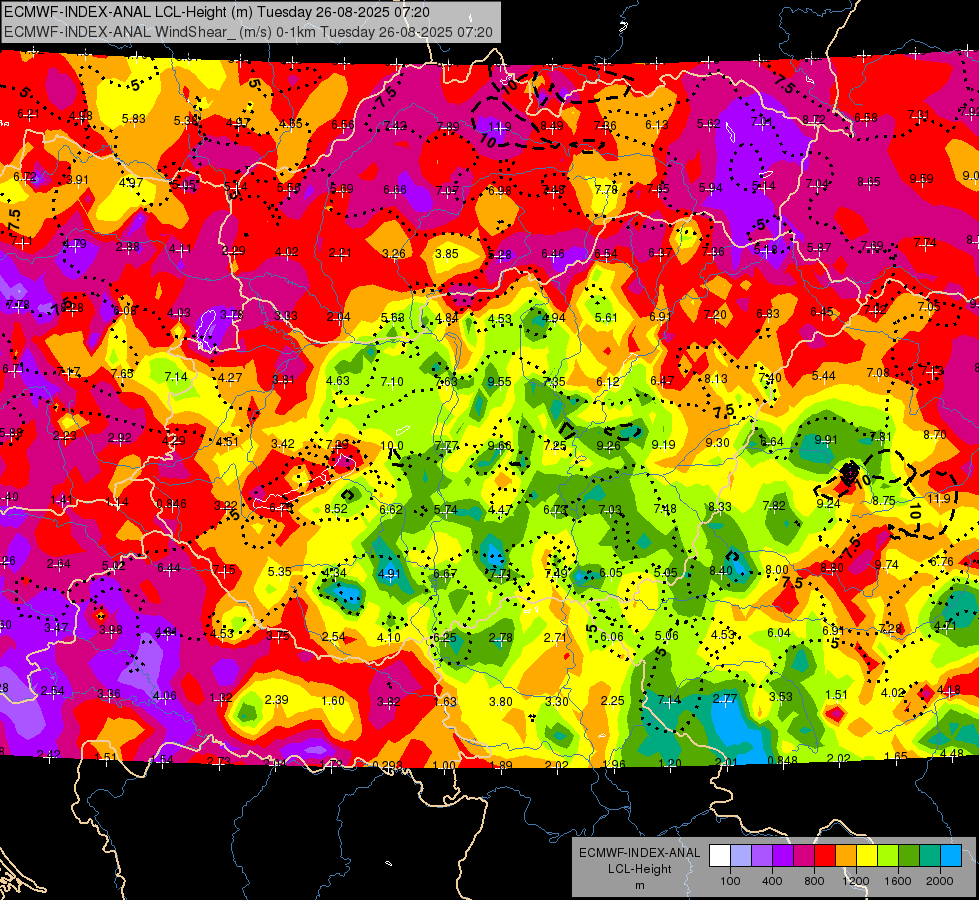Click the map value '5.44'

[824, 376]
